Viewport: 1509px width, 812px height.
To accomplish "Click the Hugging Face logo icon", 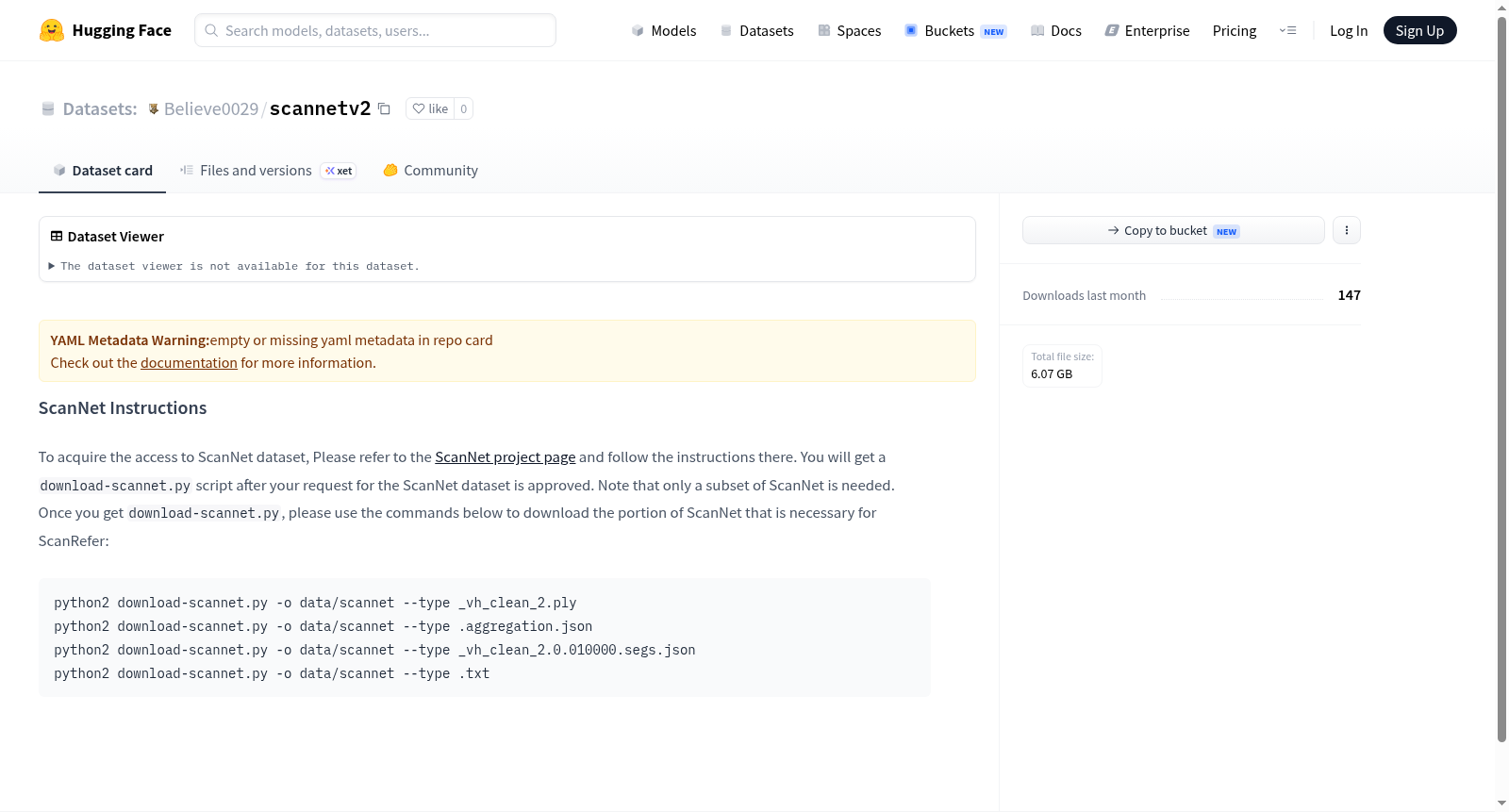I will [x=52, y=30].
